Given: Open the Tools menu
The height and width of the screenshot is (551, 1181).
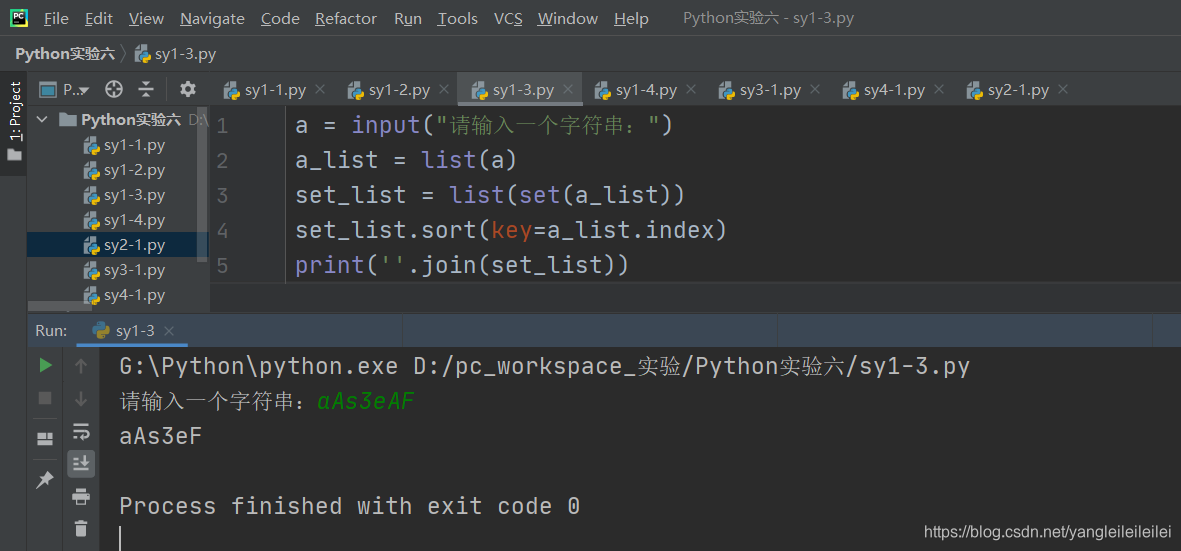Looking at the screenshot, I should pos(458,19).
